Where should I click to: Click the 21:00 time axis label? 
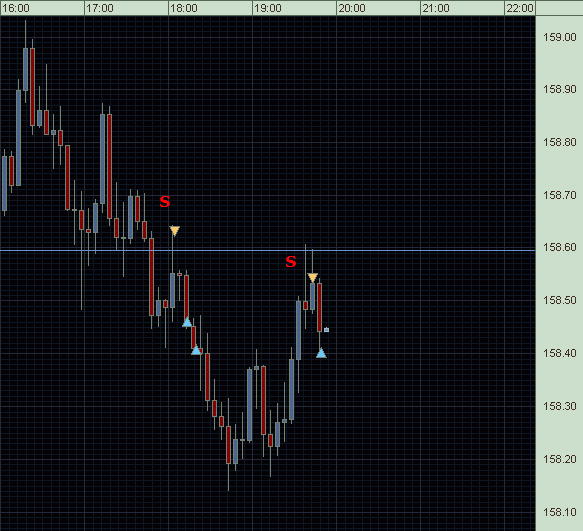(x=436, y=8)
